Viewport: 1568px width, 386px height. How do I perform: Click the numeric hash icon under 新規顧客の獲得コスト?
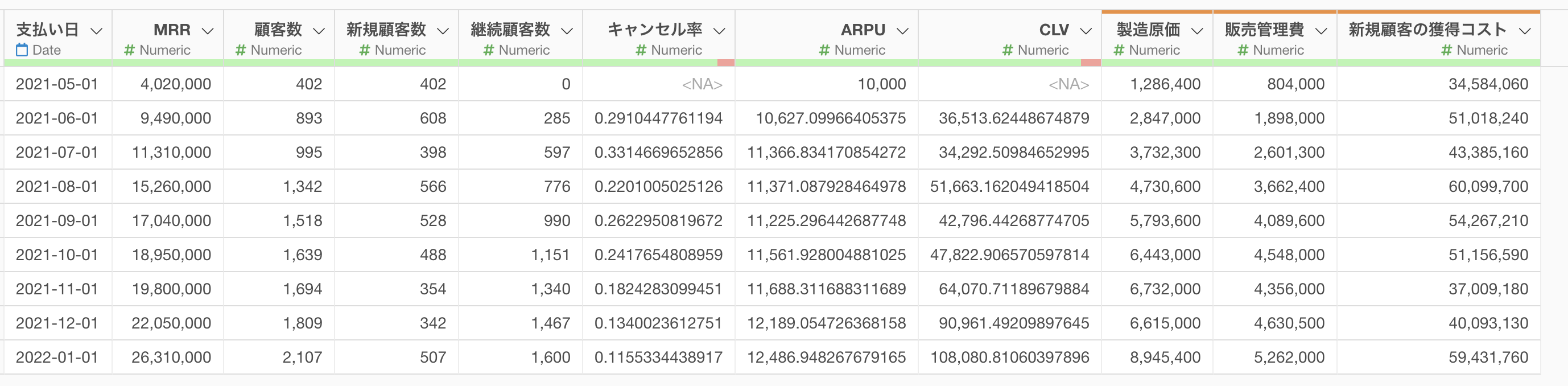[1447, 51]
